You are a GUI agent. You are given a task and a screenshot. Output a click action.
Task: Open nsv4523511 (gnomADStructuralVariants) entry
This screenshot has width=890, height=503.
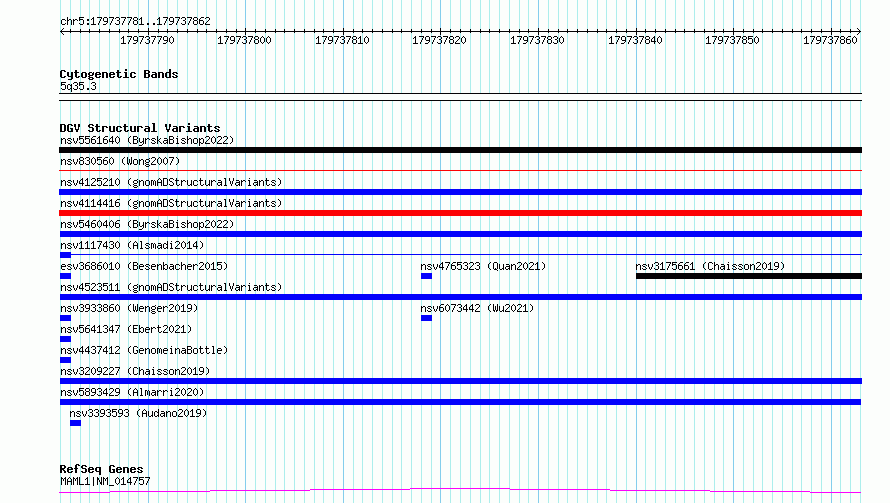pos(171,287)
